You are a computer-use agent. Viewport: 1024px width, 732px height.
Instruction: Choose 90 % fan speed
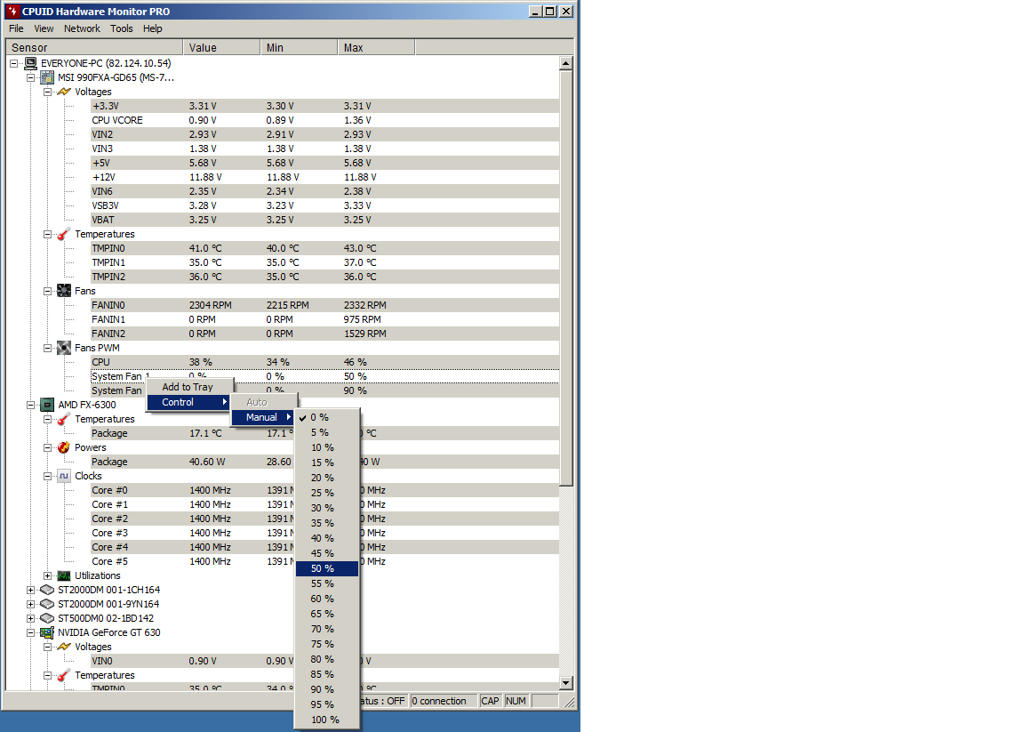[327, 690]
